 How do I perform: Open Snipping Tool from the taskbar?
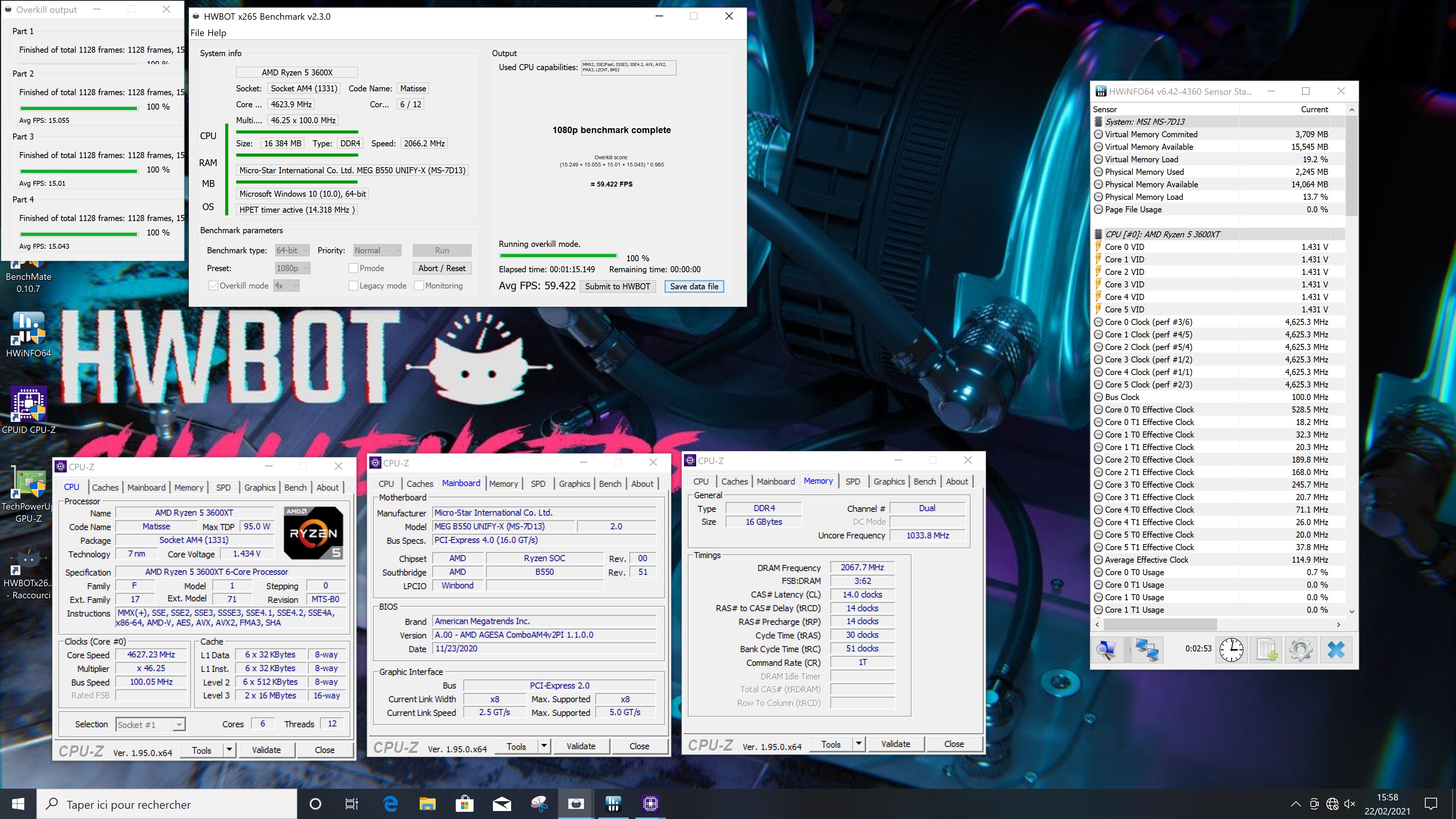pyautogui.click(x=539, y=804)
